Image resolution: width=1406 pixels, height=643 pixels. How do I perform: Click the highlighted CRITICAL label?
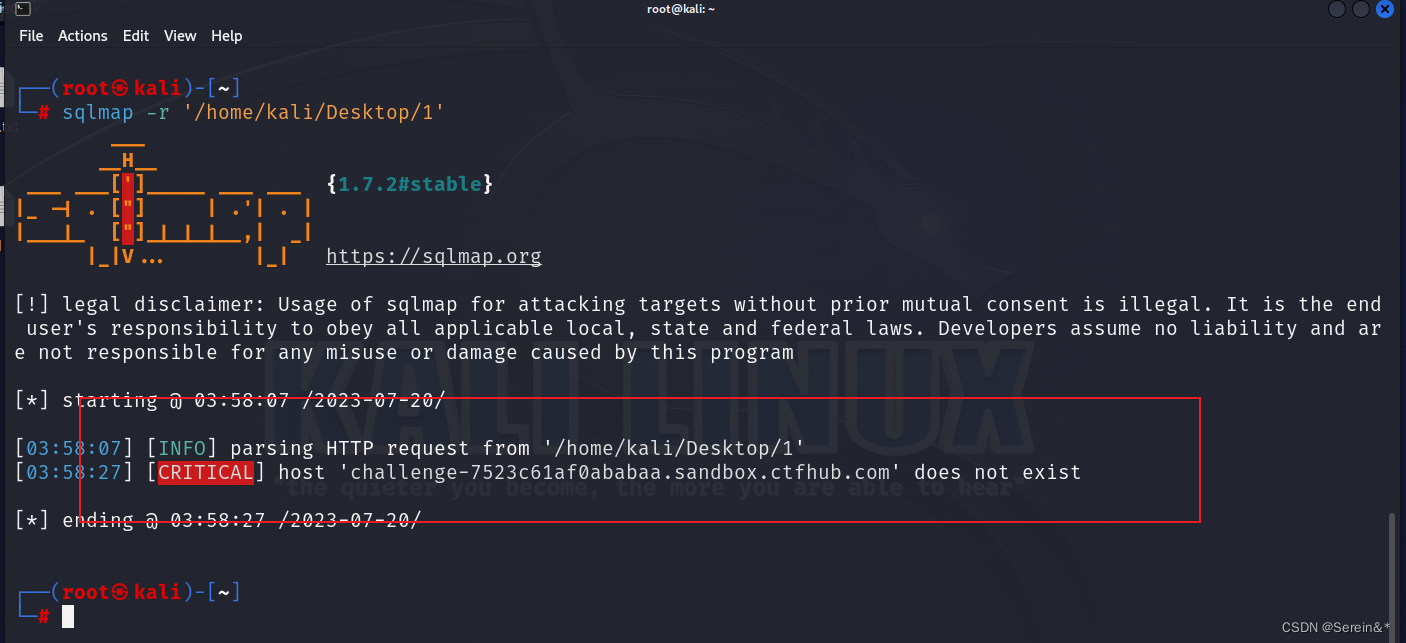pos(205,472)
